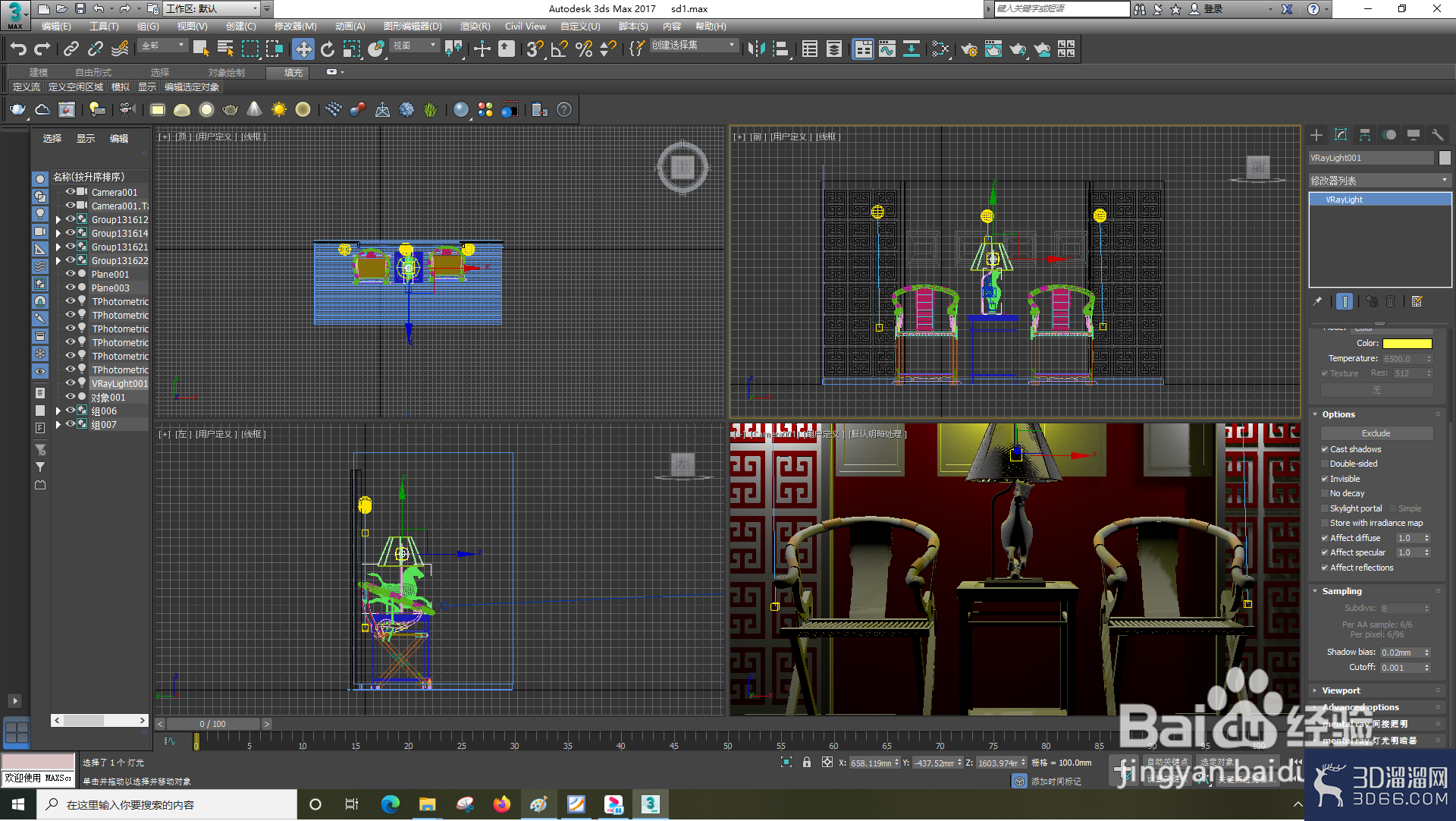
Task: Click the Configure Modifier Sets icon
Action: [x=1417, y=301]
